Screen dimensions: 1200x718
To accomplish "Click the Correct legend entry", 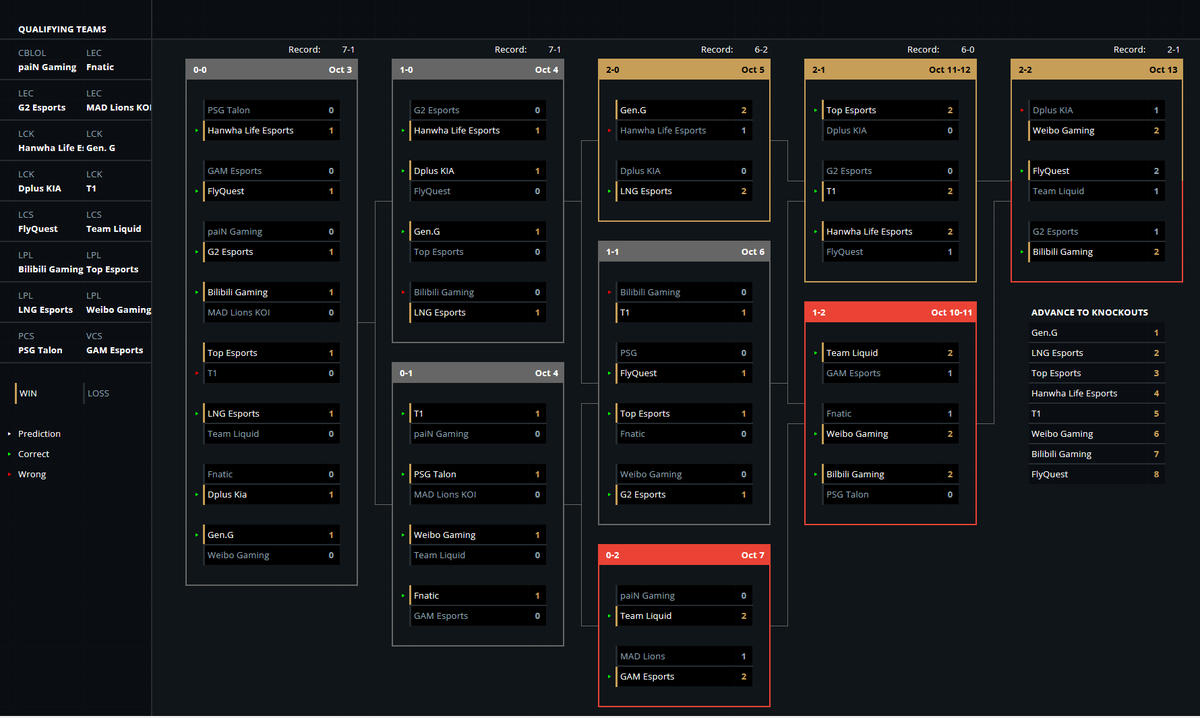I will (x=33, y=454).
